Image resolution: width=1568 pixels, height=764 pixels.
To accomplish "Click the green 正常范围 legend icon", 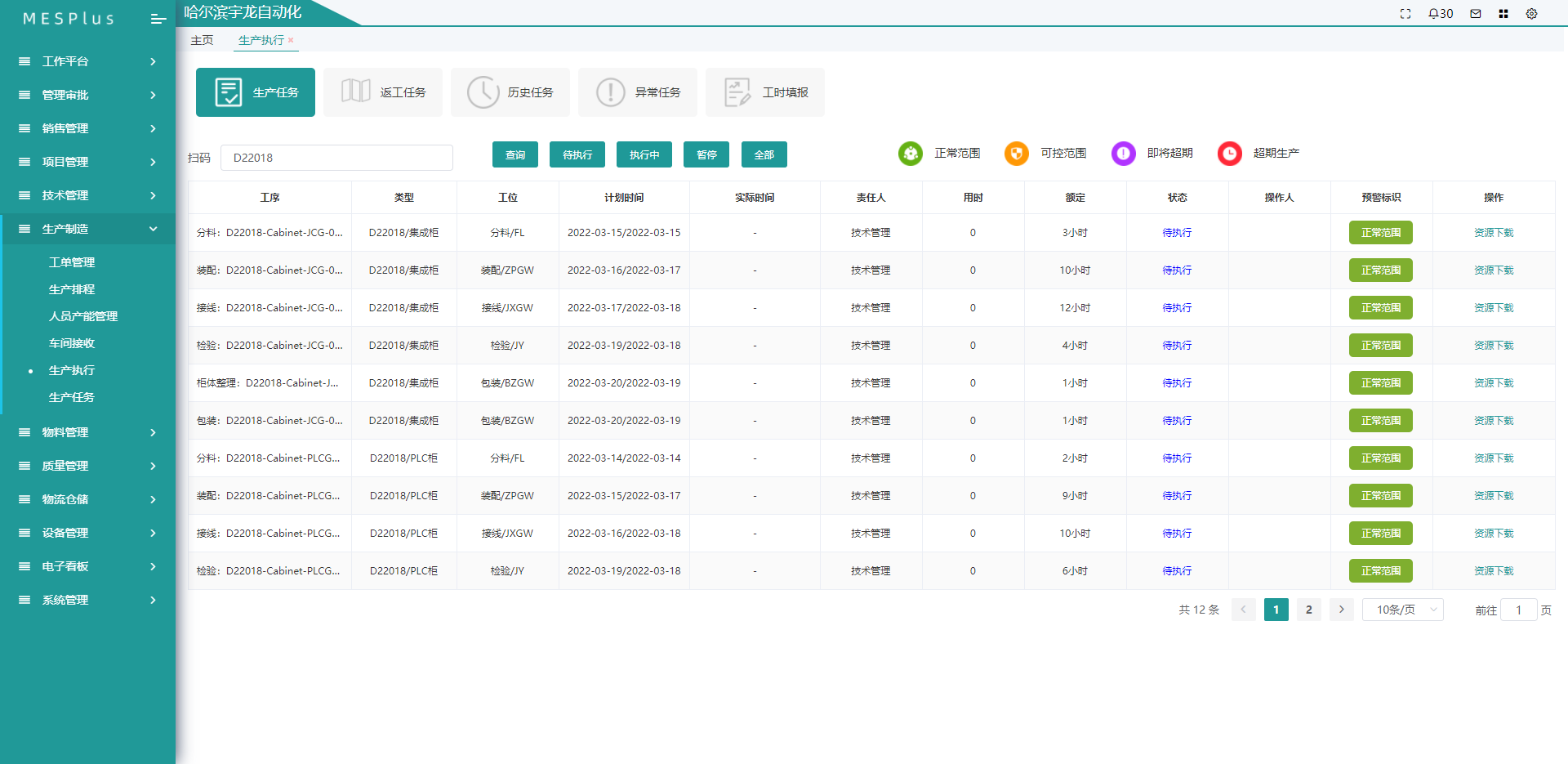I will coord(911,154).
